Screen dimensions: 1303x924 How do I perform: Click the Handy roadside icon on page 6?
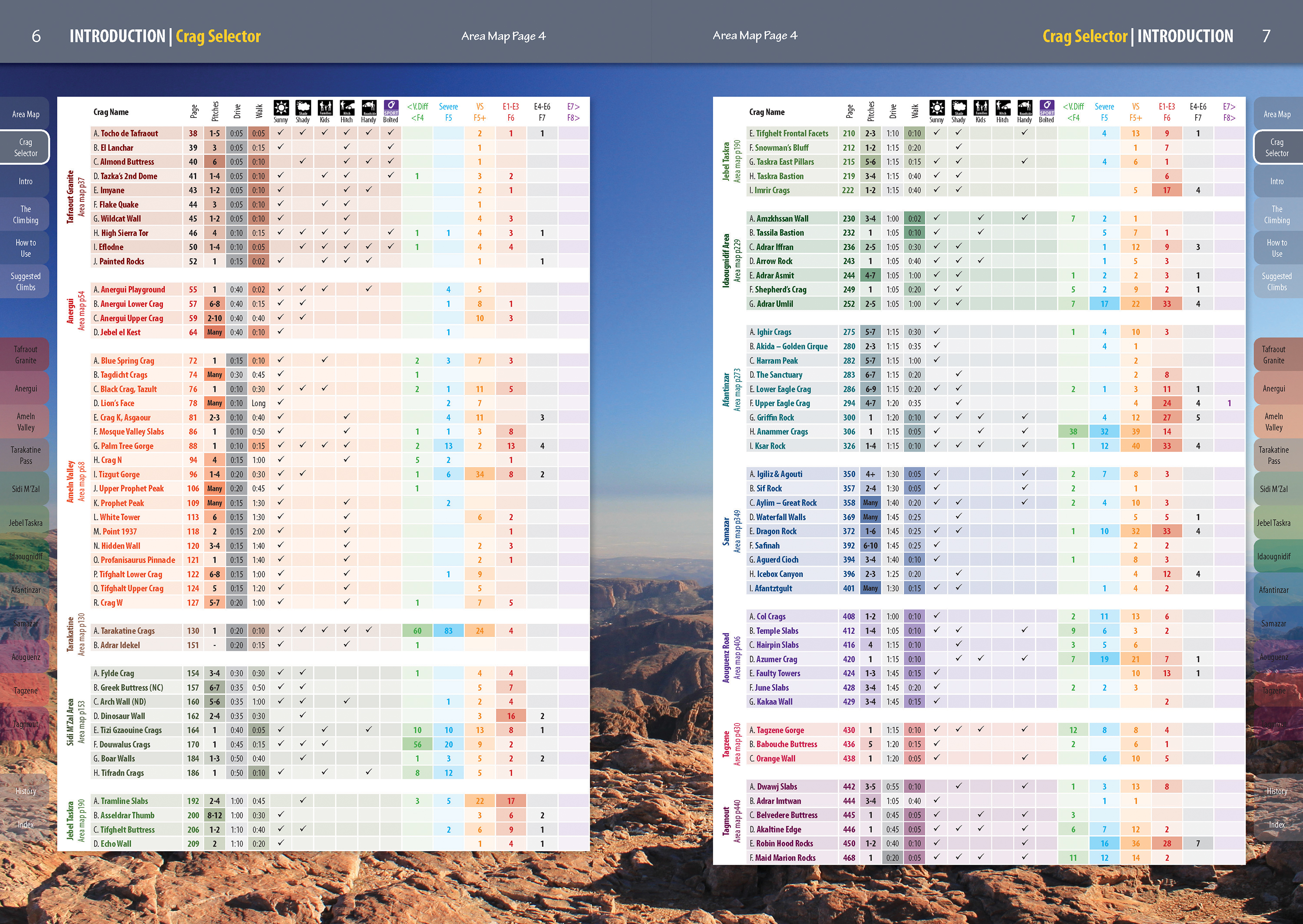369,108
